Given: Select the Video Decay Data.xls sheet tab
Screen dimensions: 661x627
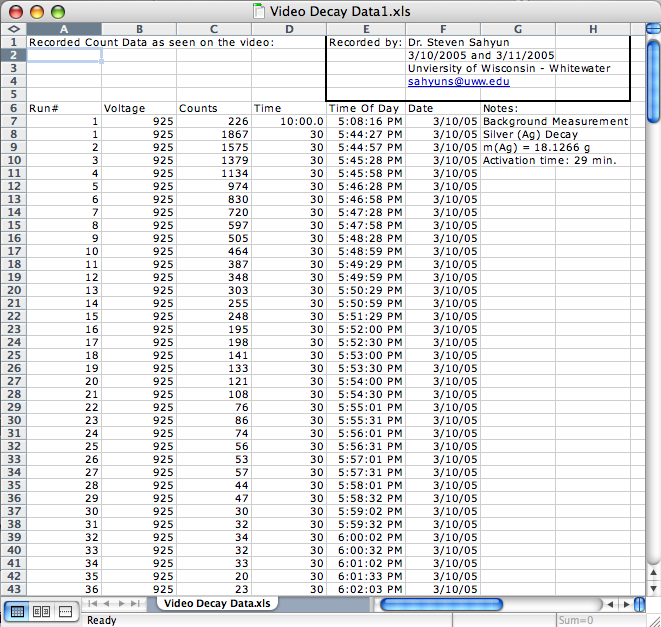Looking at the screenshot, I should click(217, 603).
